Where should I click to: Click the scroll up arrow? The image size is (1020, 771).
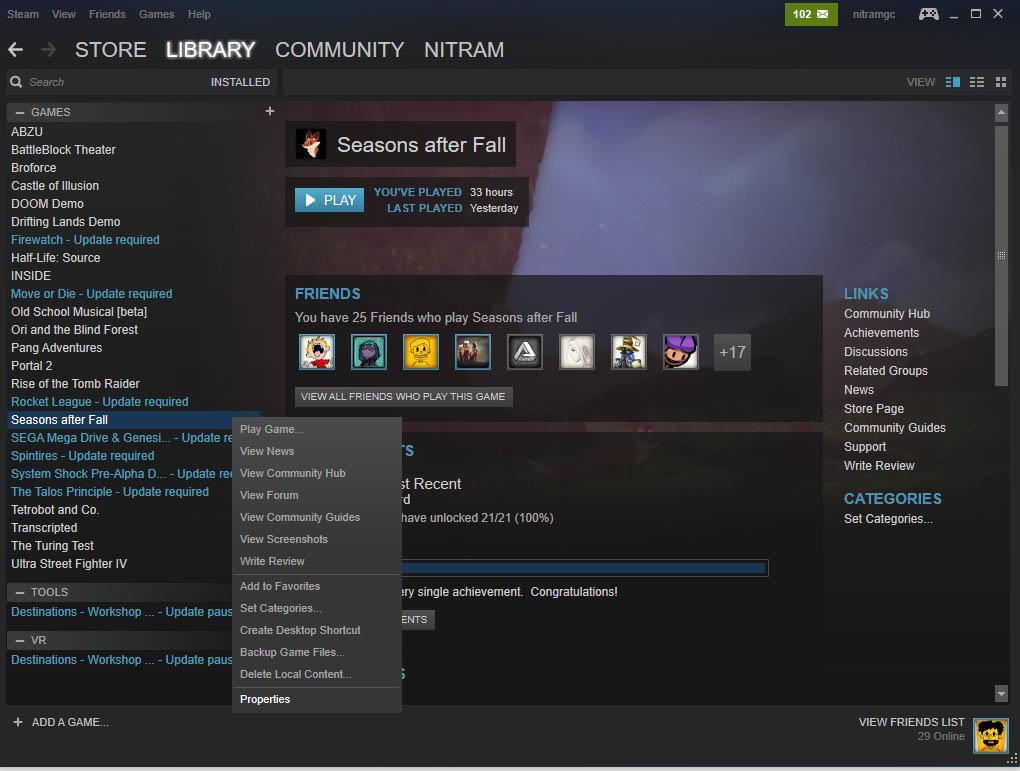point(1001,113)
